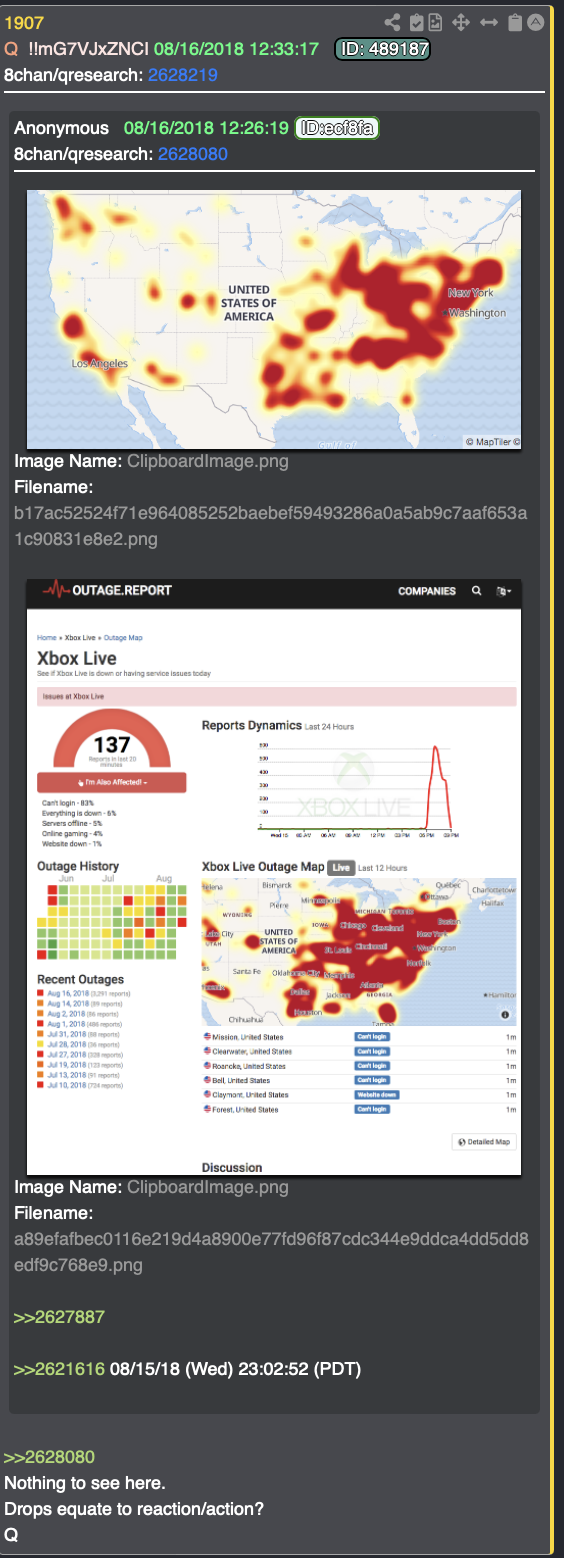Image resolution: width=564 pixels, height=1558 pixels.
Task: Click "Nothing to see here." text line
Action: click(x=85, y=1483)
